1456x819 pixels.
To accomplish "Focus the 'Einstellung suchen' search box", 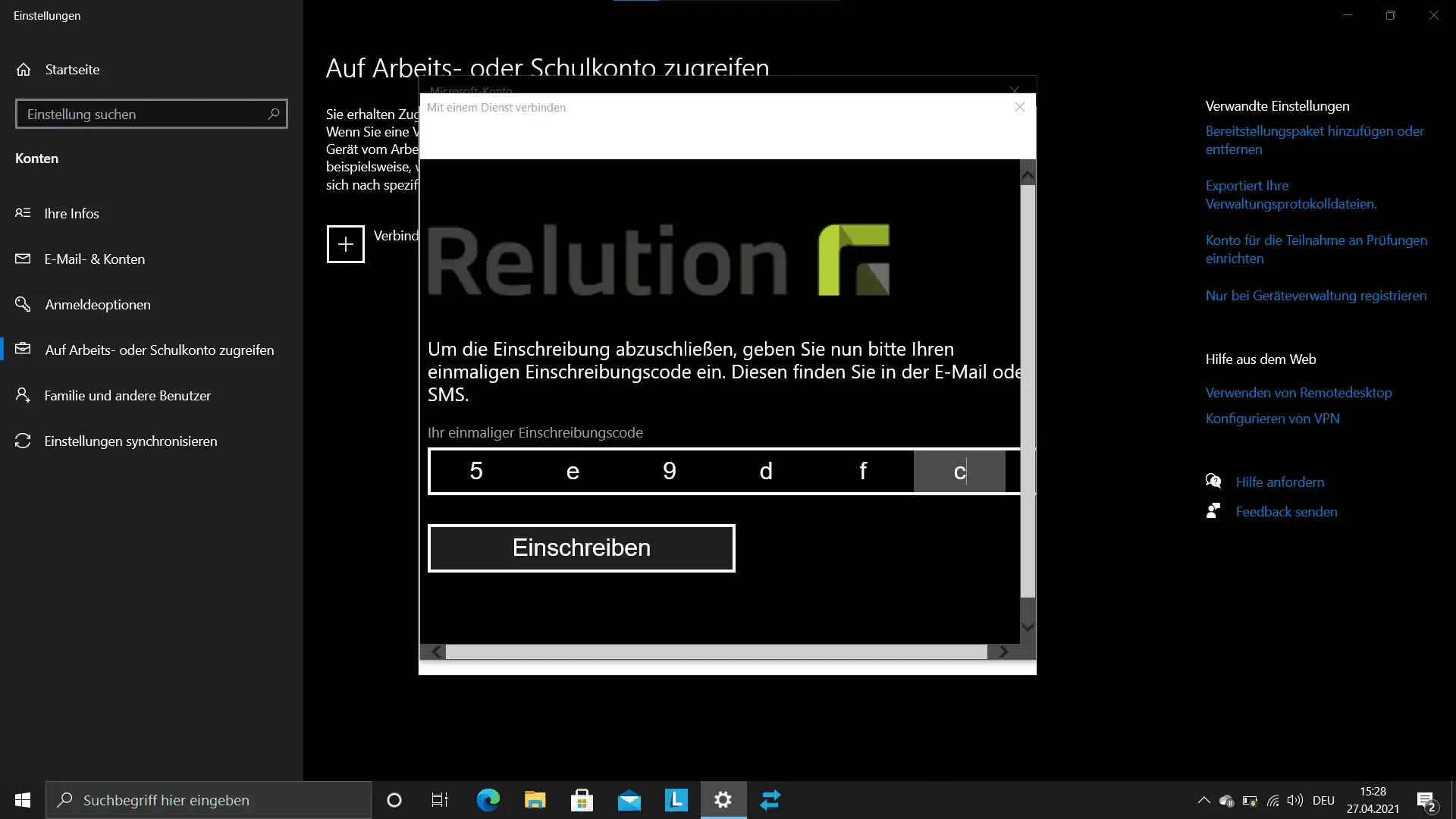I will (x=152, y=114).
